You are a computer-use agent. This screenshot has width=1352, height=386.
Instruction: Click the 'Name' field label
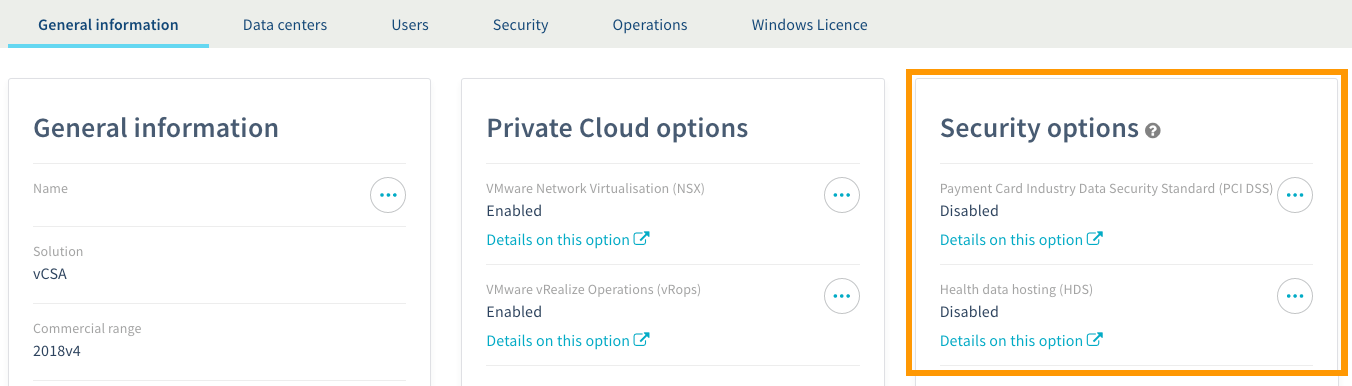click(x=50, y=188)
